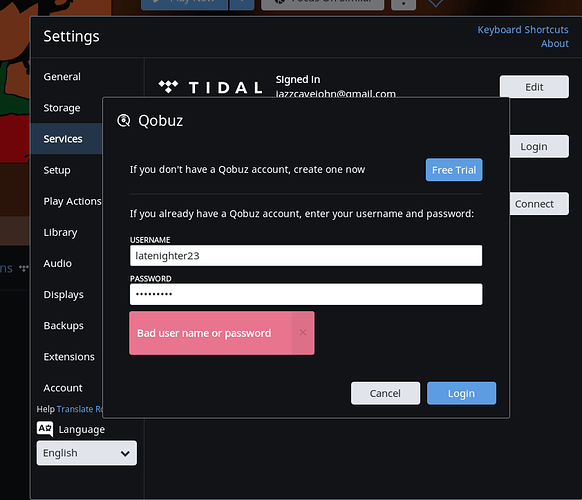Open the Language dropdown set to English
This screenshot has height=500, width=582.
point(86,453)
